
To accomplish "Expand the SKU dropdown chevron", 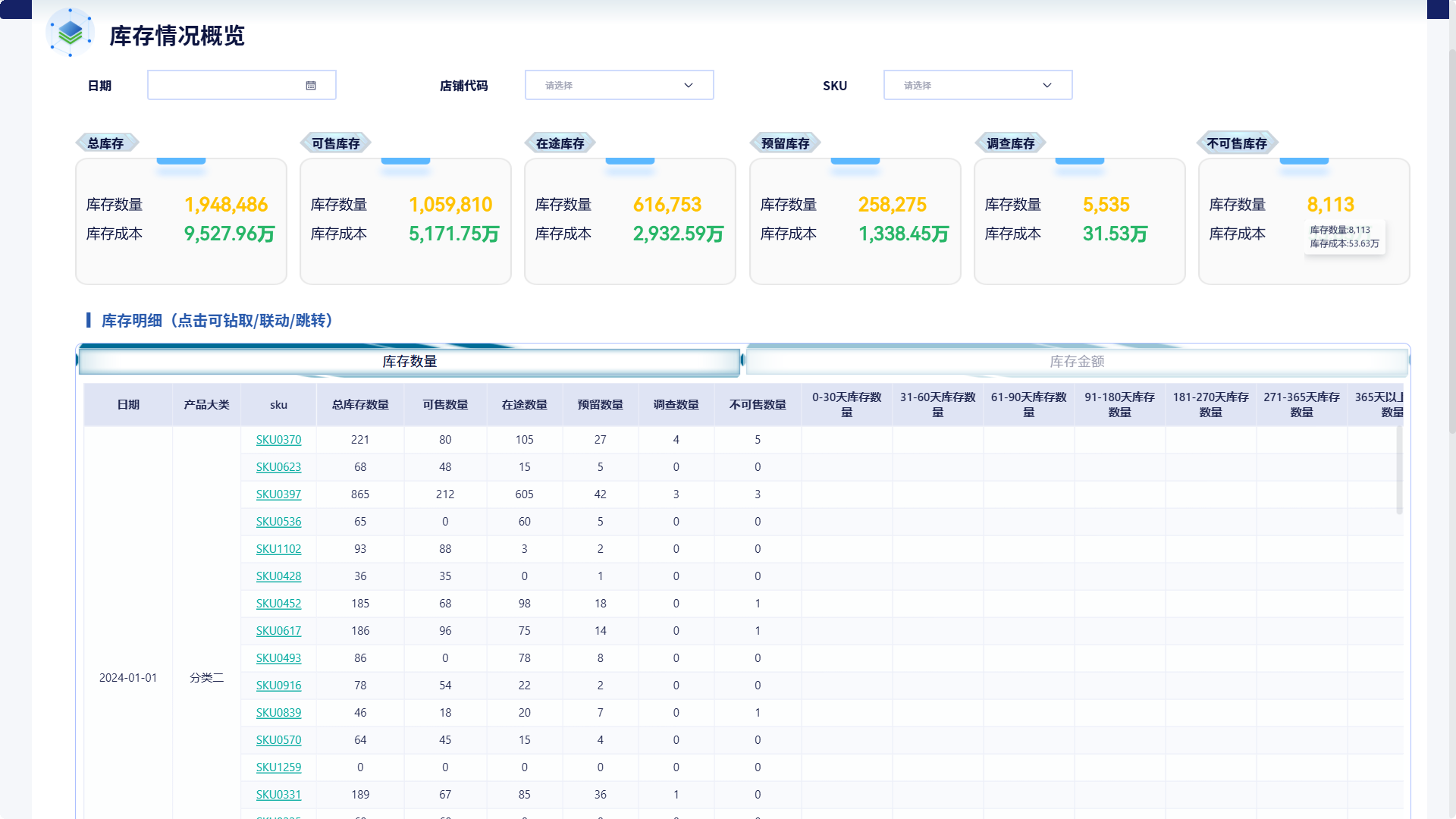I will (1047, 86).
